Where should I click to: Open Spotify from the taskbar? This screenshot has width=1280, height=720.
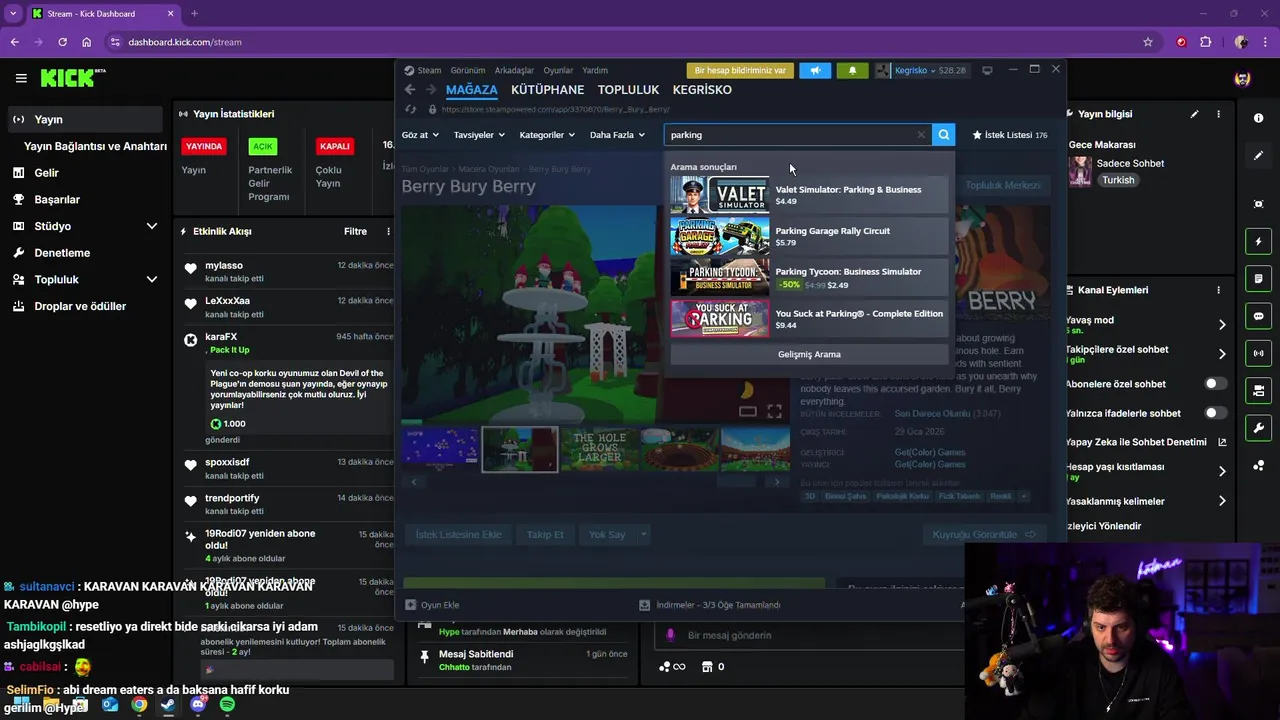click(x=227, y=705)
